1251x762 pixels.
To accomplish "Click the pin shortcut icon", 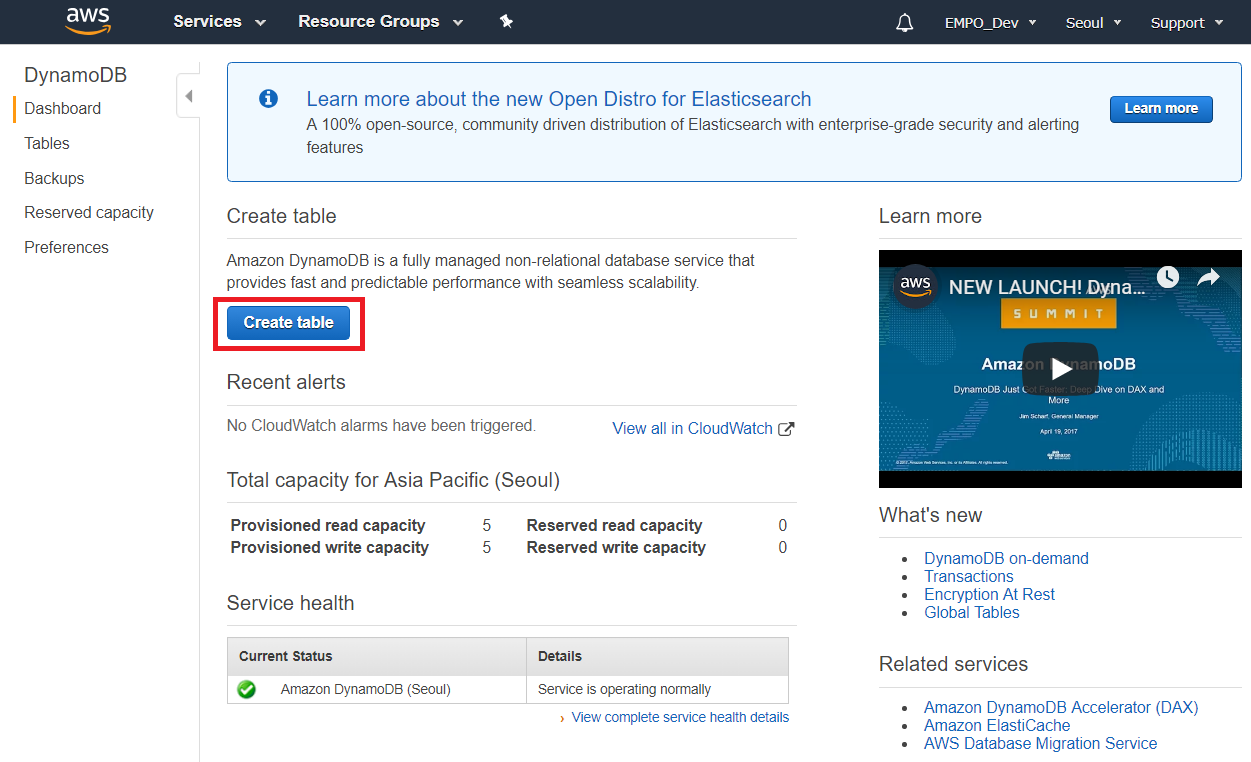I will (x=507, y=21).
